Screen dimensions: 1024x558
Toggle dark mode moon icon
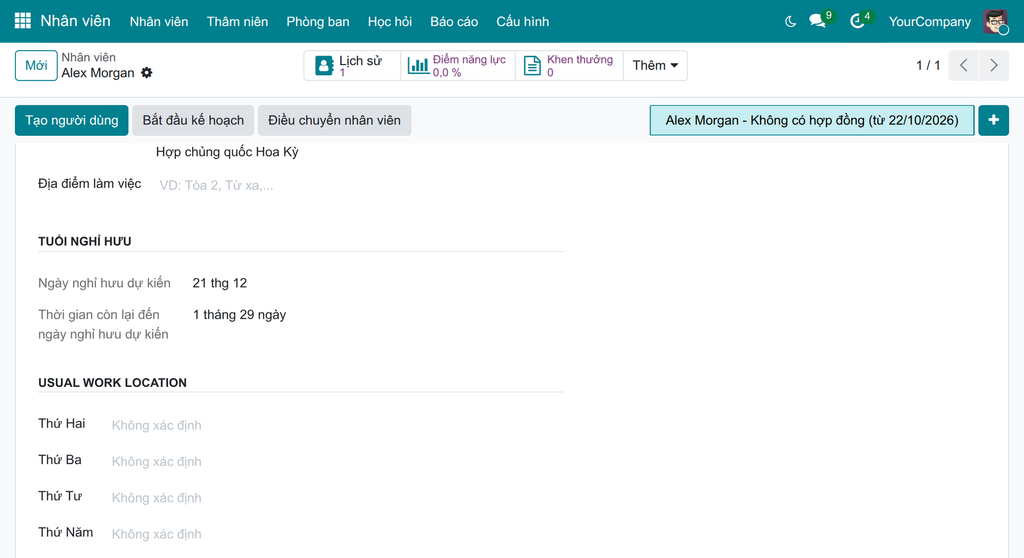[790, 22]
